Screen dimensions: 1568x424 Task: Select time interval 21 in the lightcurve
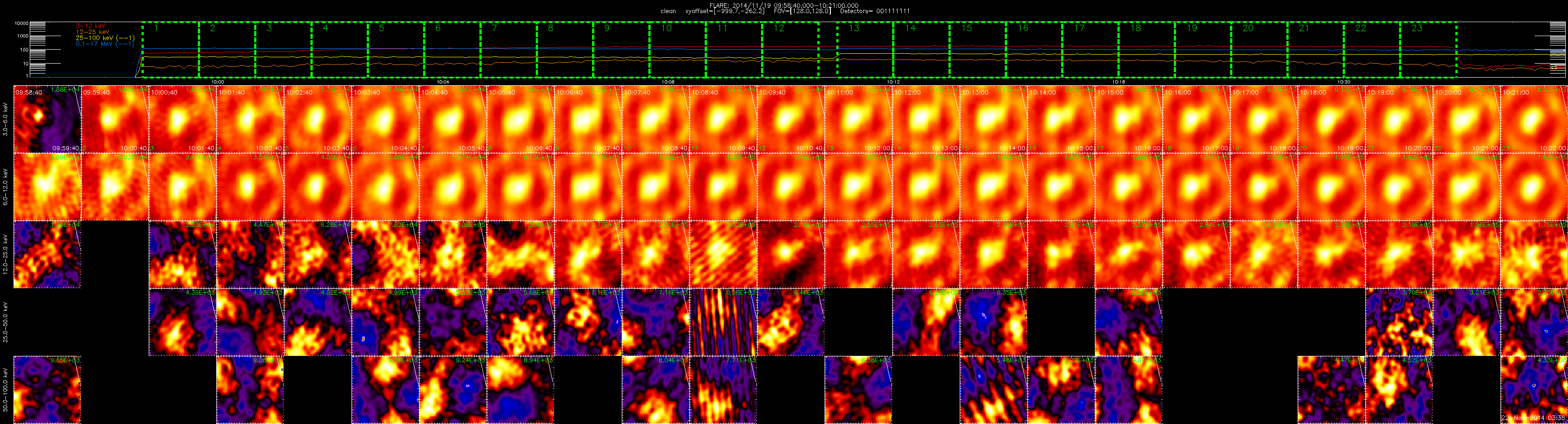1316,50
